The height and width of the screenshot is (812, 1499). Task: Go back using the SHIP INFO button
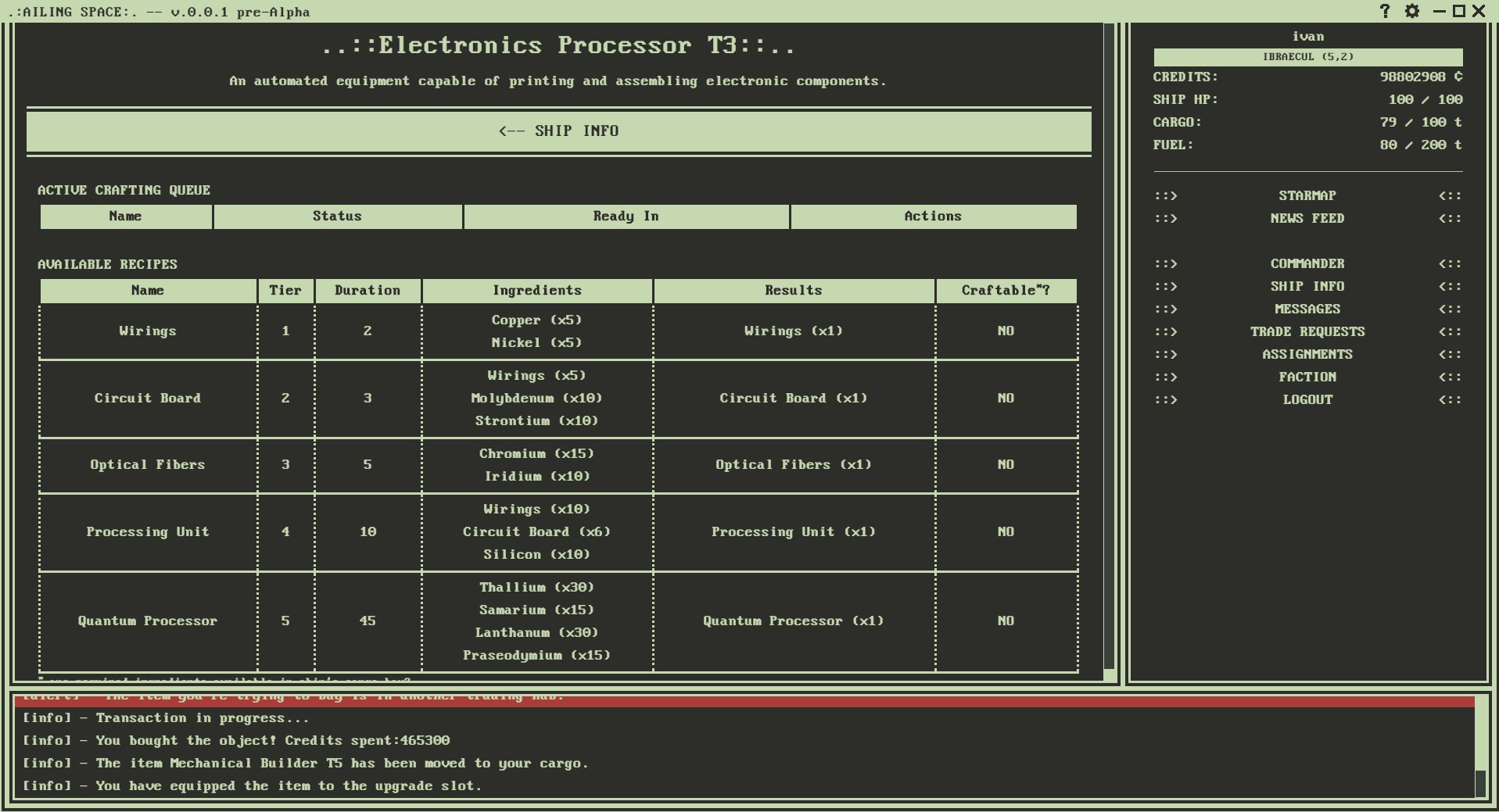coord(560,131)
